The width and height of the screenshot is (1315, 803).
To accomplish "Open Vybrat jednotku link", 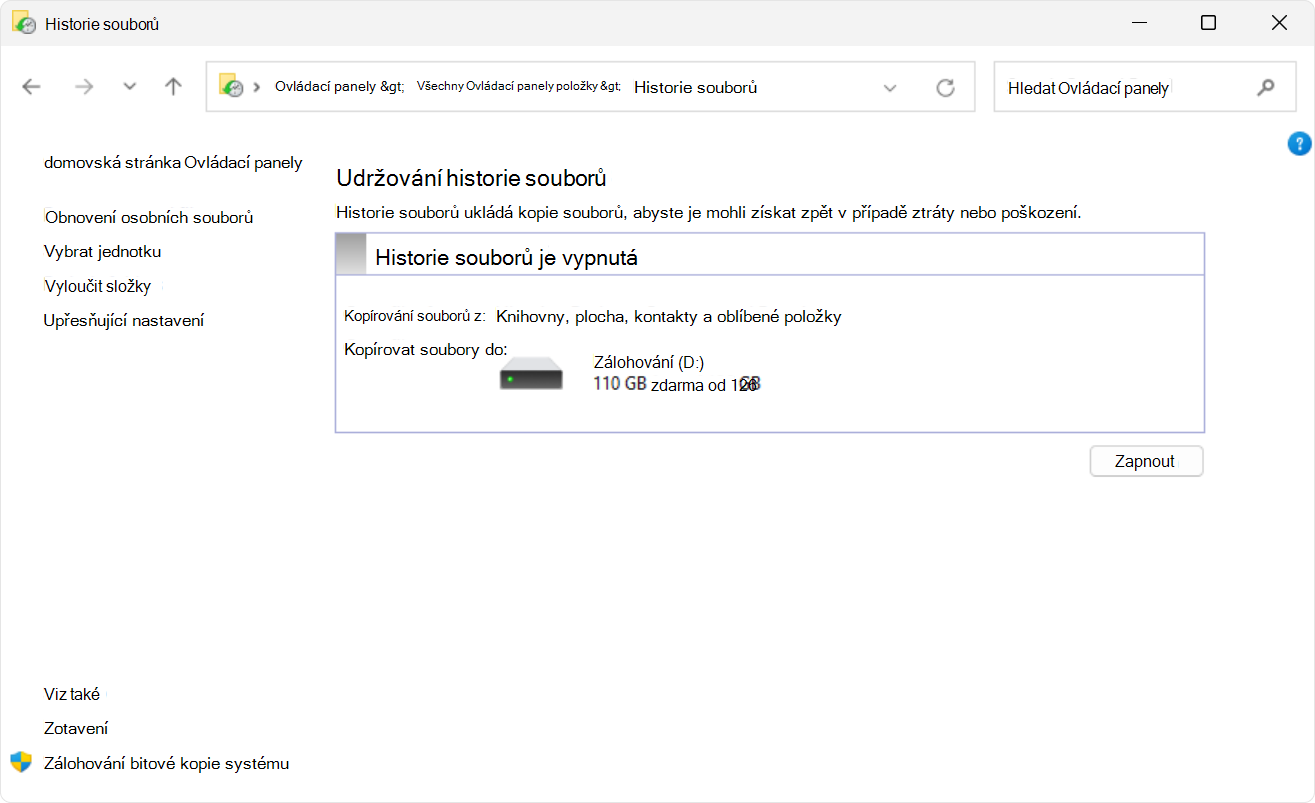I will 103,252.
